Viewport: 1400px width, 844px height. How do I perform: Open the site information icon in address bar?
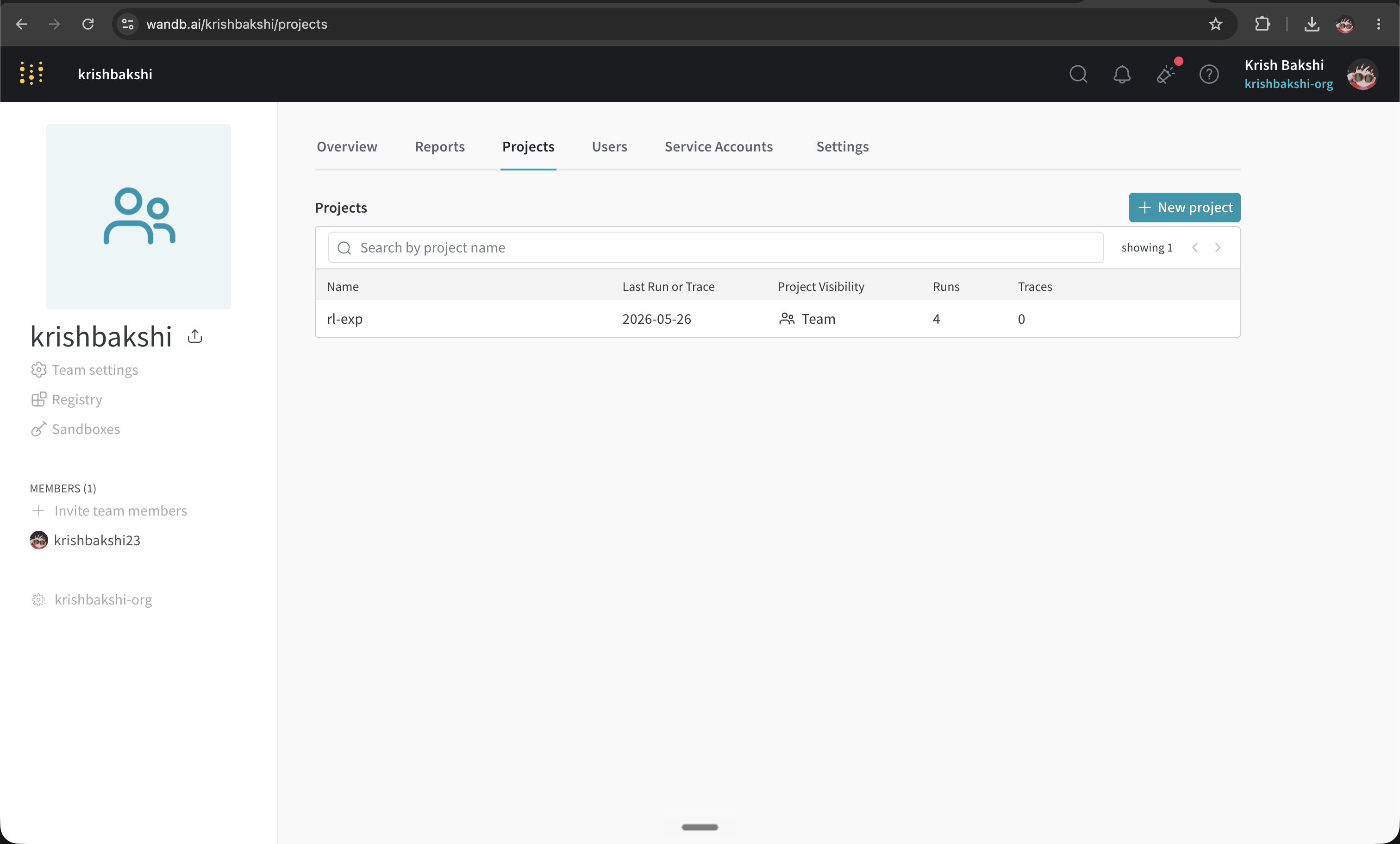[x=127, y=24]
